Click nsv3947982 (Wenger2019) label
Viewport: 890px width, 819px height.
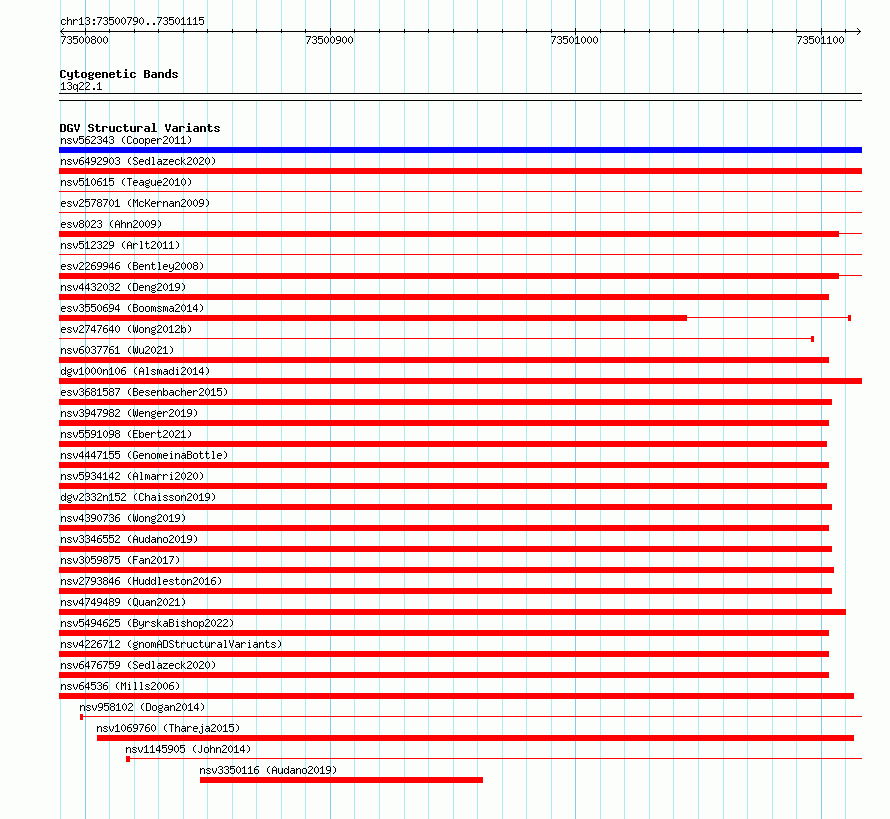point(129,413)
